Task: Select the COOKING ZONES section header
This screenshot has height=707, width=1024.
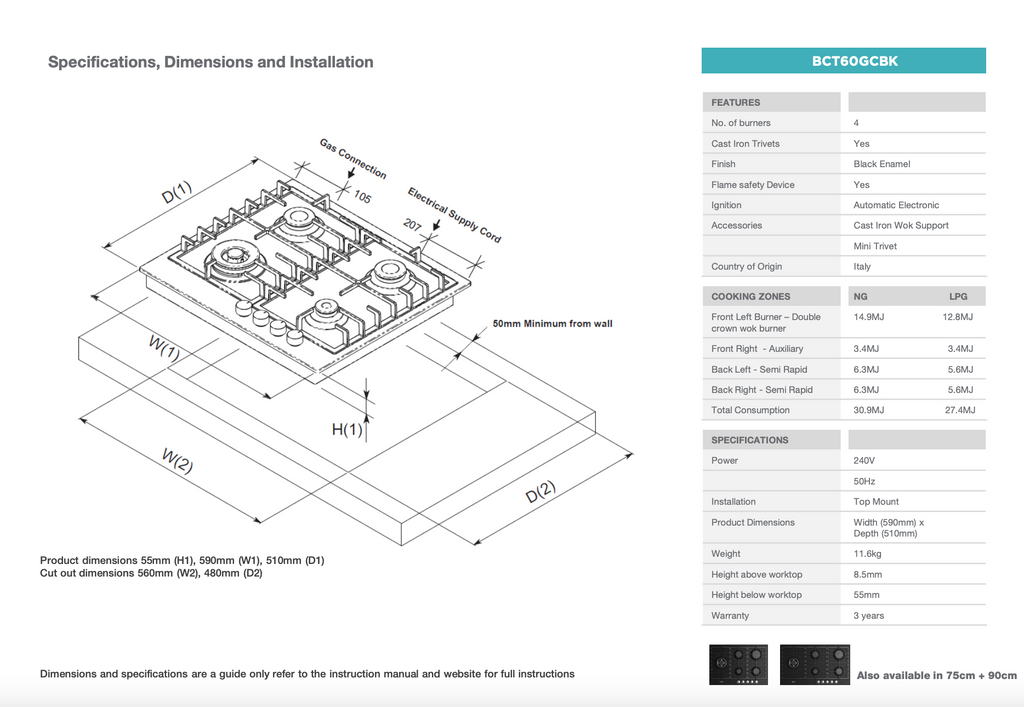Action: click(x=751, y=296)
